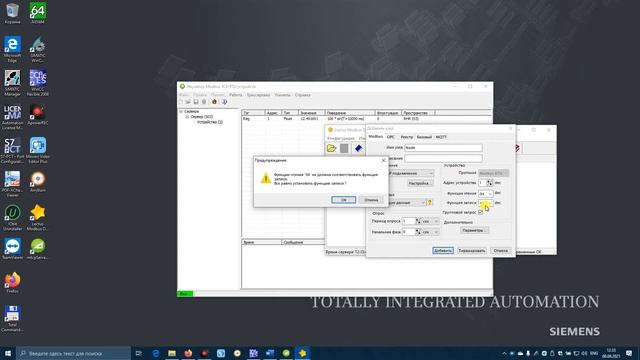Viewport: 640px width, 360px height.
Task: Open TeamViewer desktop icon
Action: [12, 249]
